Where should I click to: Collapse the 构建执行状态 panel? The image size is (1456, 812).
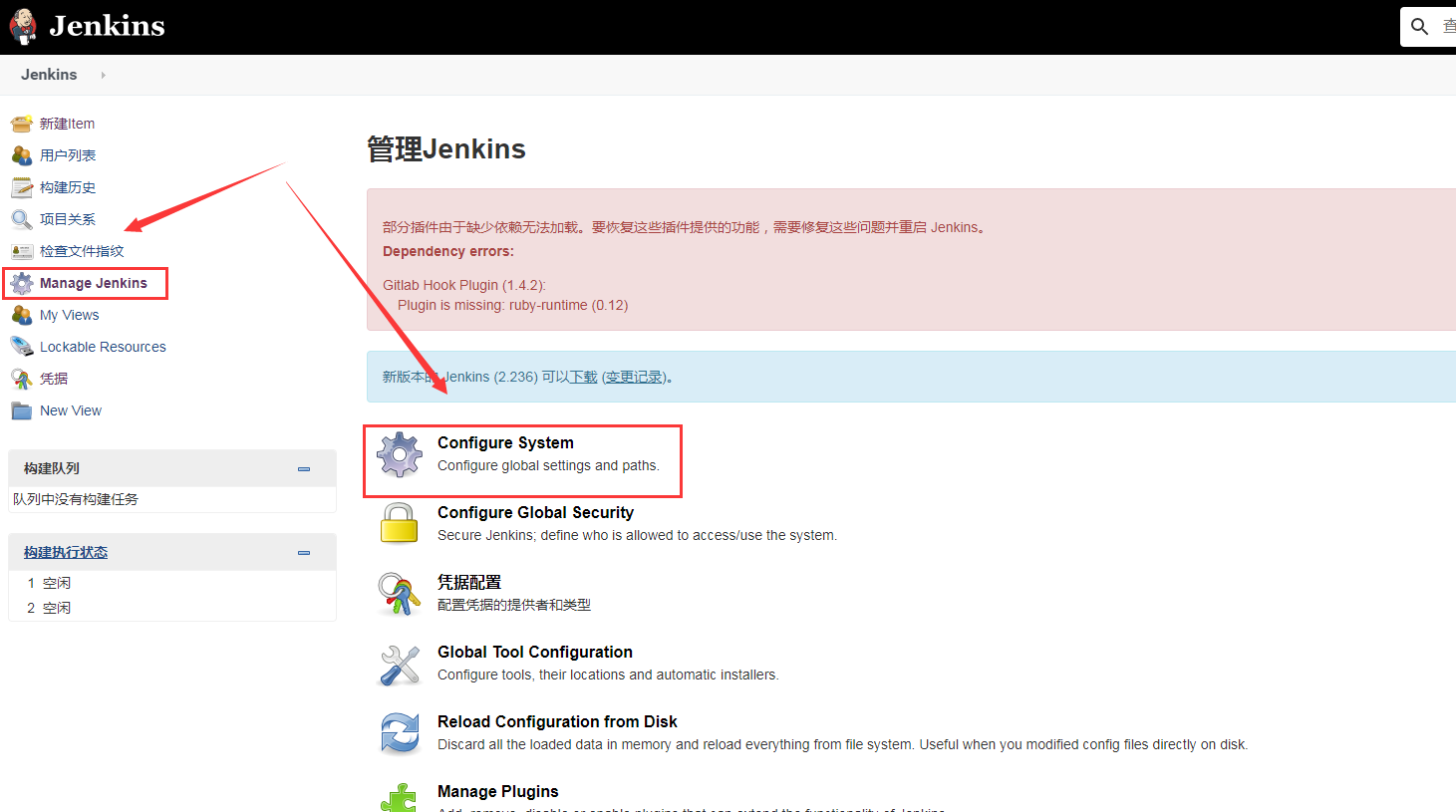(x=304, y=553)
